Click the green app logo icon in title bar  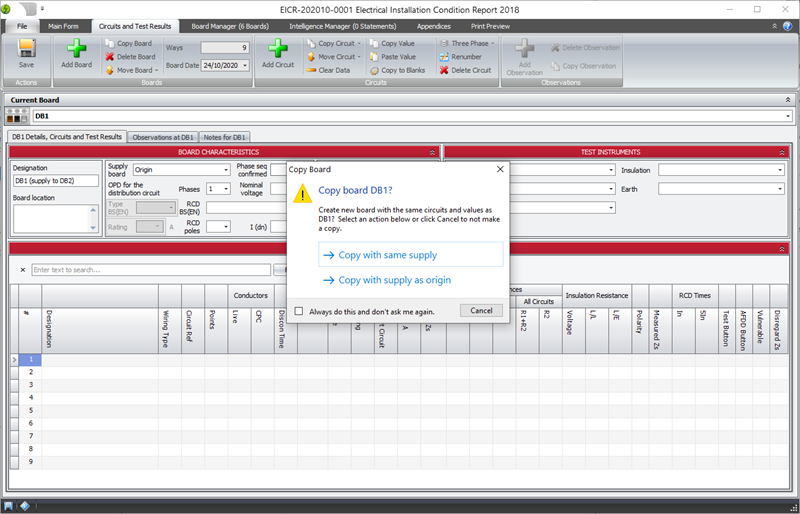(x=6, y=9)
